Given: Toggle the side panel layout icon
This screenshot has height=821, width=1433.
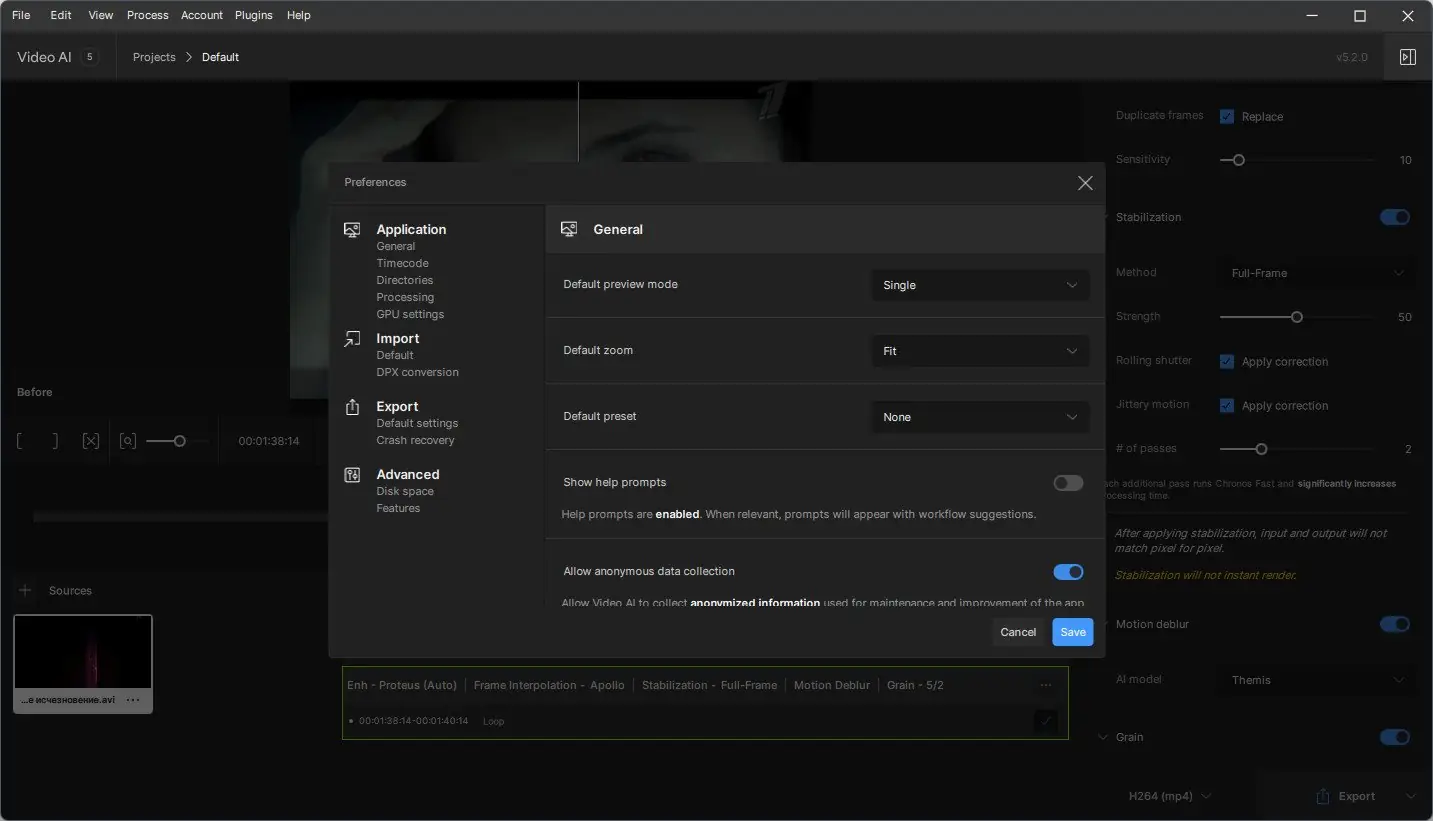Looking at the screenshot, I should [1407, 57].
